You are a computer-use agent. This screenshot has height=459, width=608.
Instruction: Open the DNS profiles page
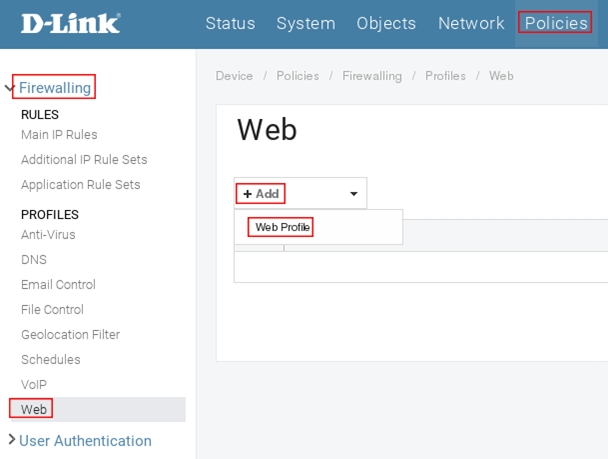[33, 260]
